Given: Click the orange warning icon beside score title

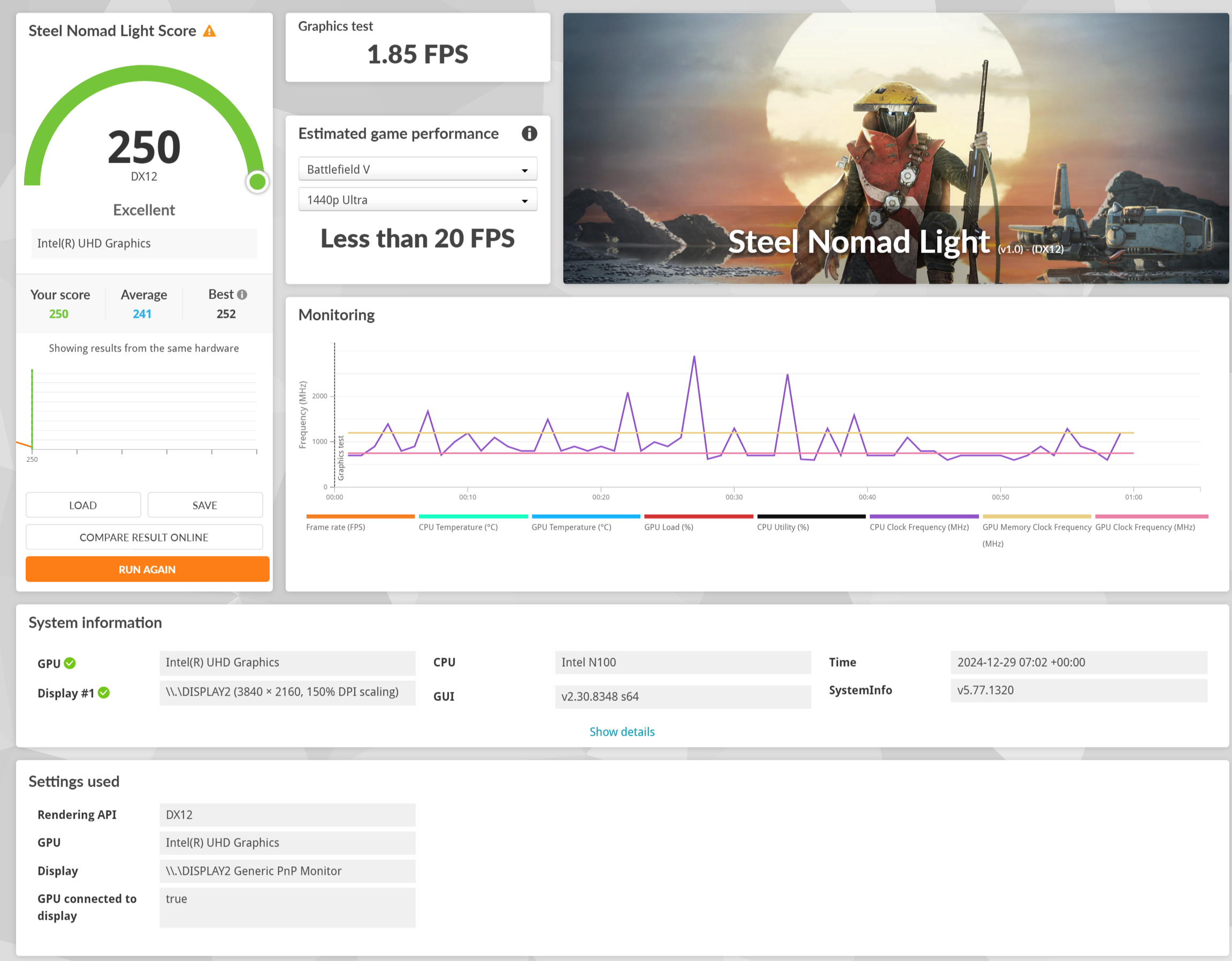Looking at the screenshot, I should click(x=209, y=31).
